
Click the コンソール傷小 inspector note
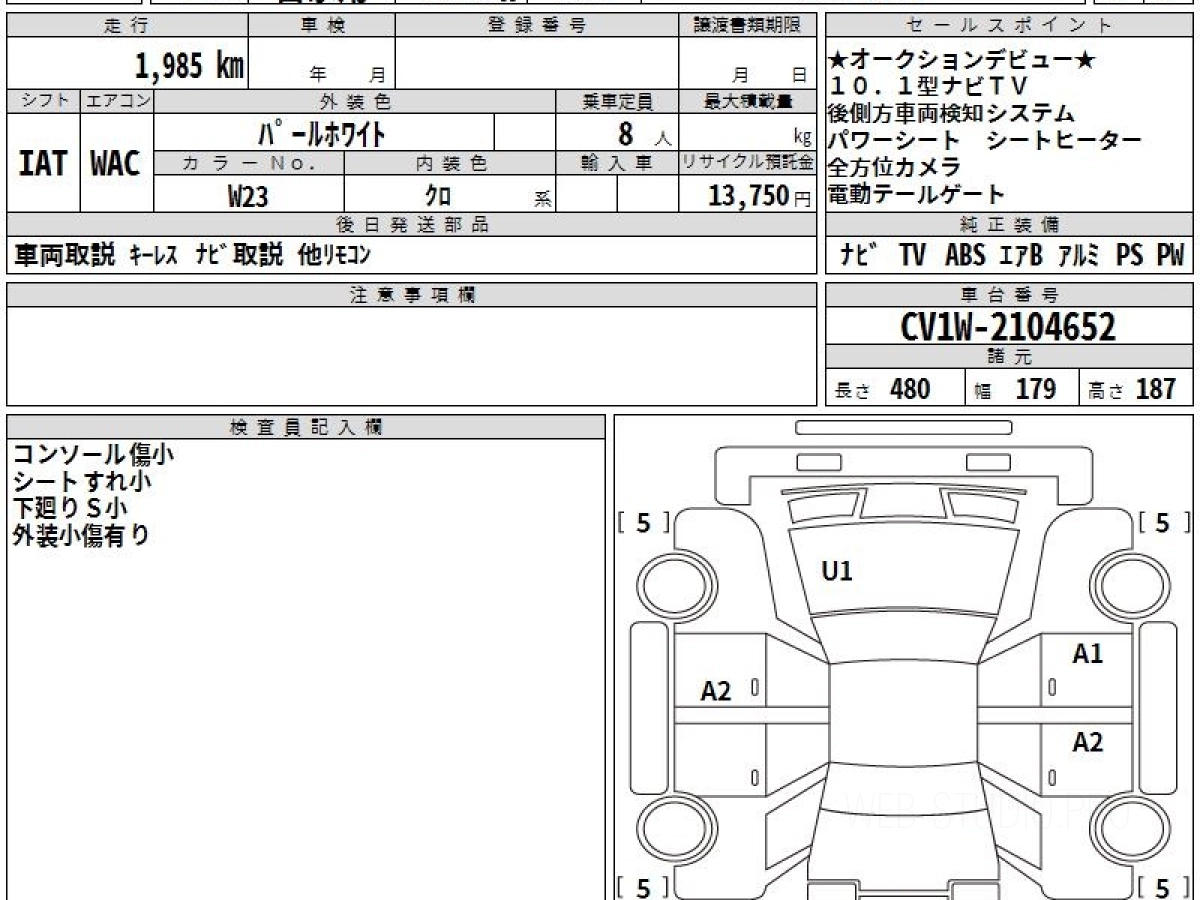tap(93, 454)
